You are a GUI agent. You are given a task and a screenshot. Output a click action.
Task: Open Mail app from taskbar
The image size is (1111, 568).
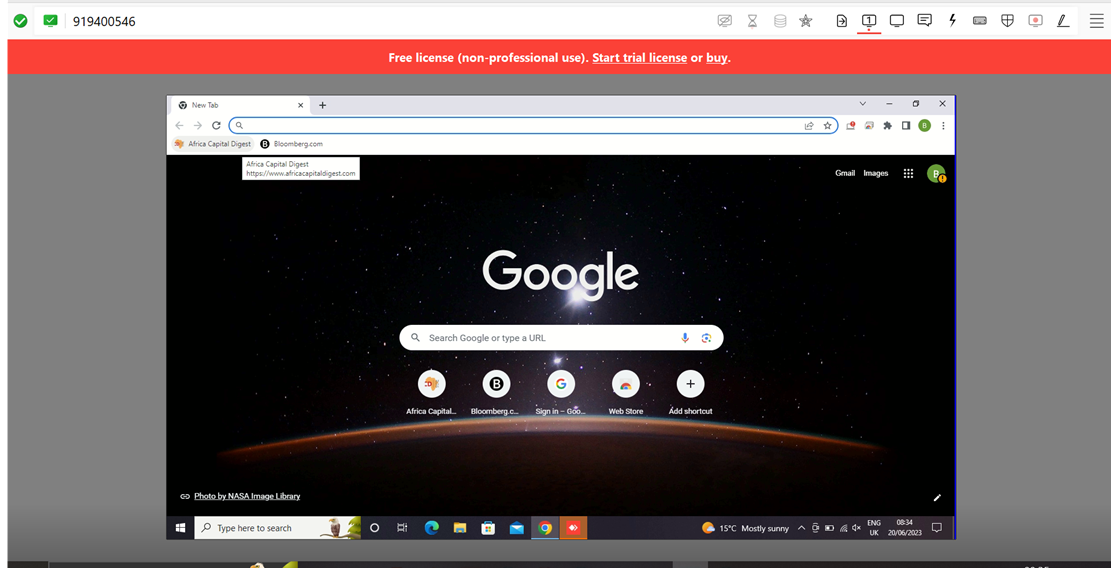pyautogui.click(x=517, y=528)
